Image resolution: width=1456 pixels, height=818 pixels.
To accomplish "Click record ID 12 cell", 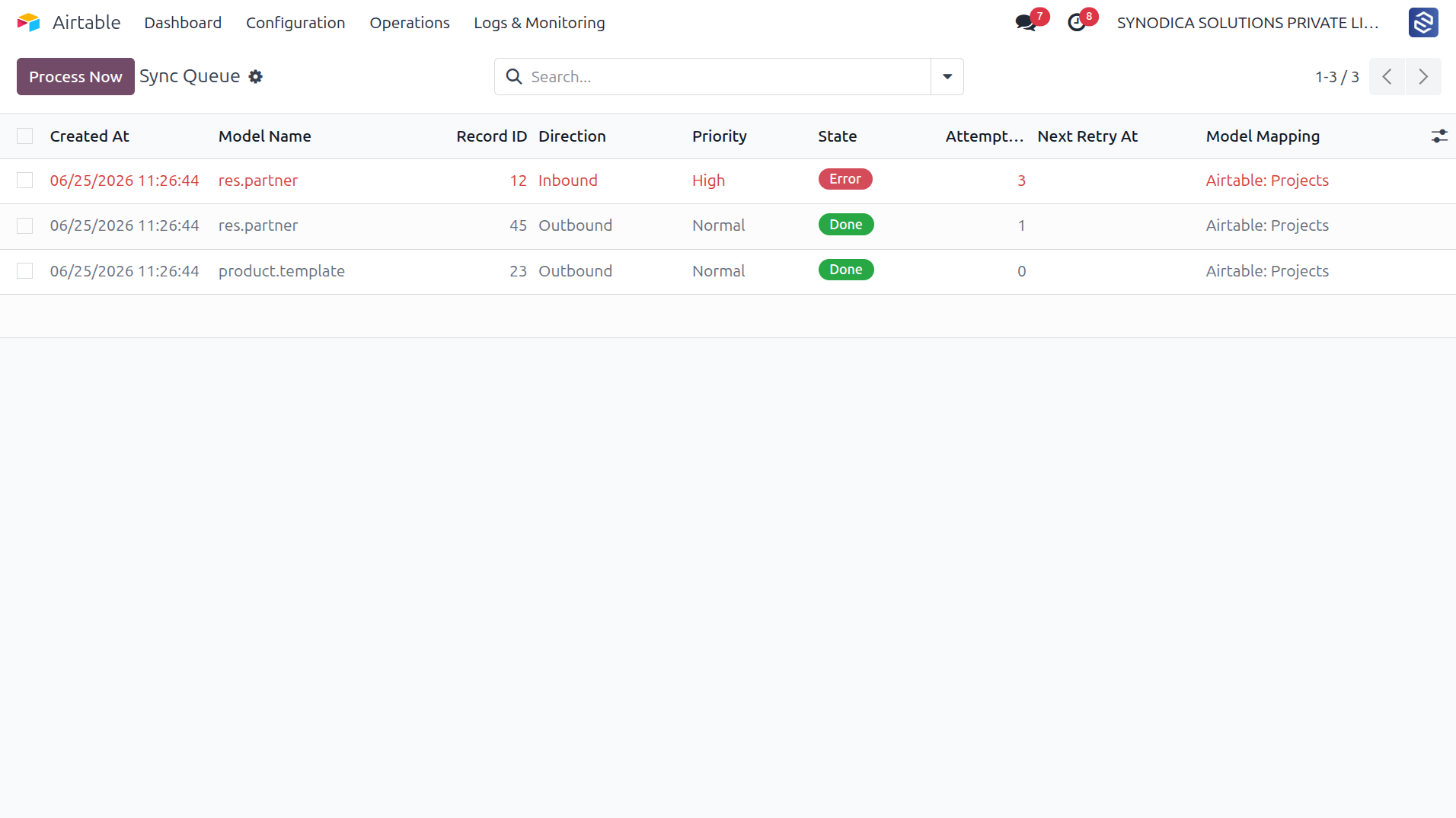I will point(518,181).
